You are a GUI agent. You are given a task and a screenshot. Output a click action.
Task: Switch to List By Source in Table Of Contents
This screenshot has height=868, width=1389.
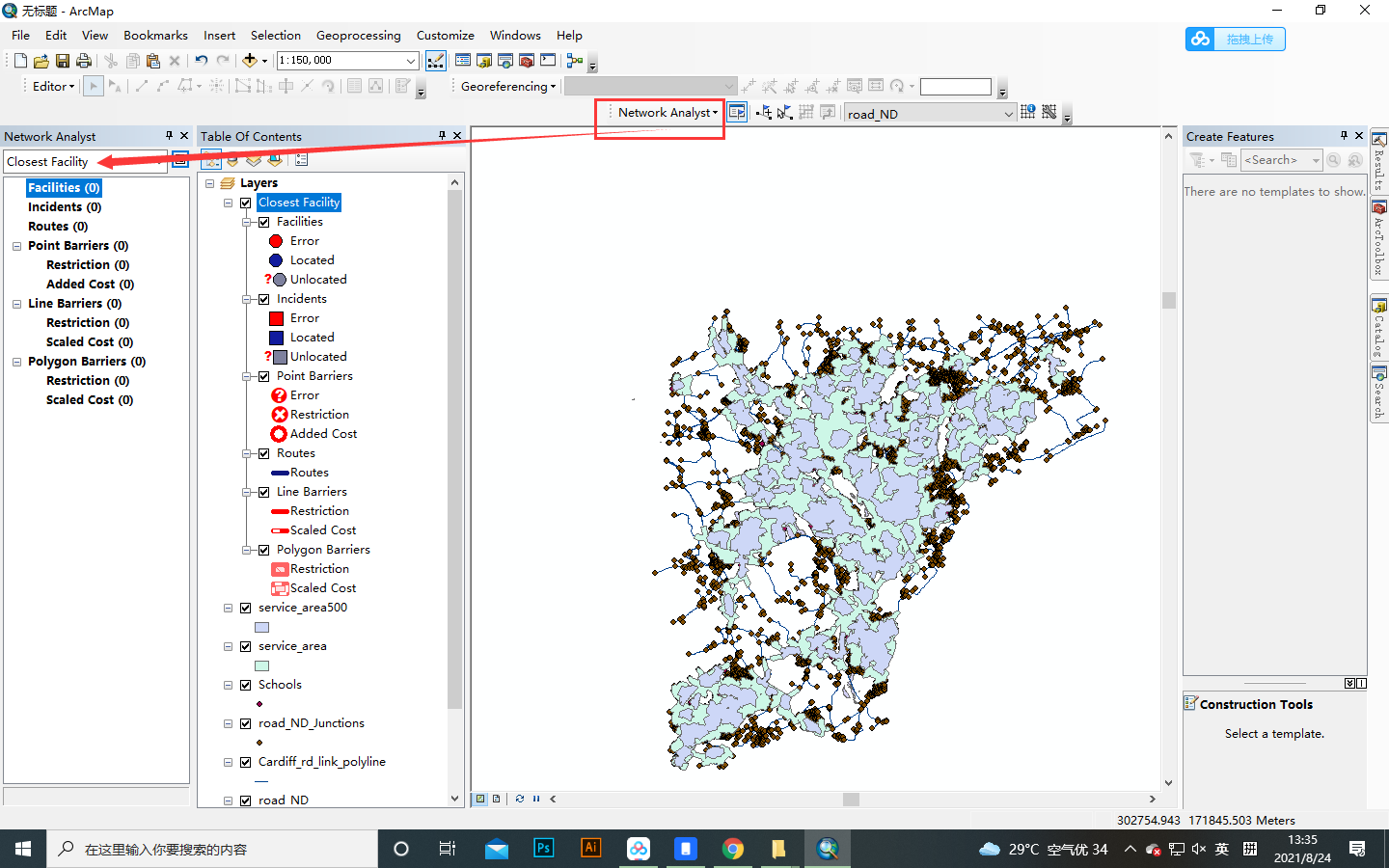(x=232, y=159)
